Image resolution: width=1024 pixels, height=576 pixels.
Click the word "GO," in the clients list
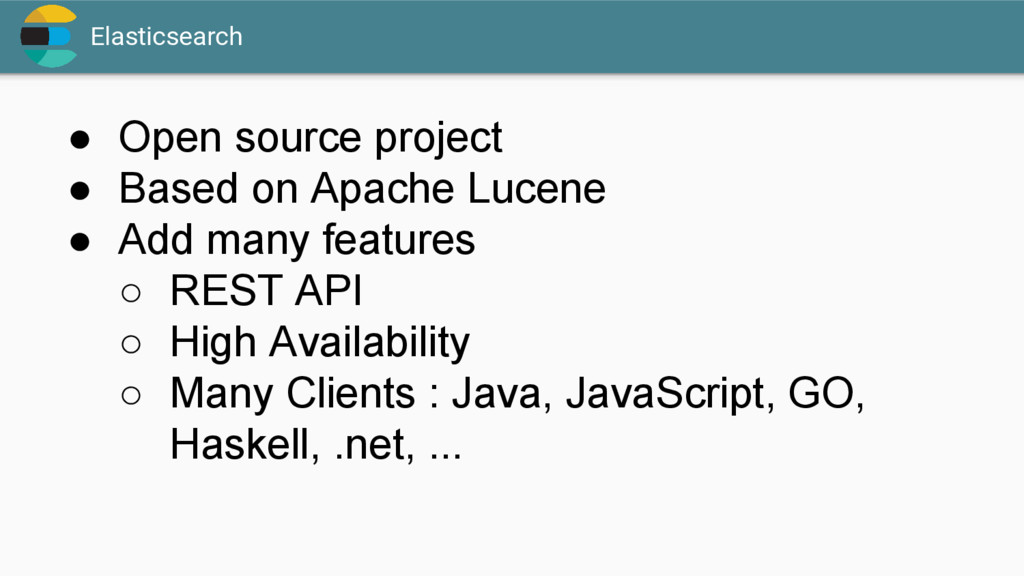click(x=826, y=393)
